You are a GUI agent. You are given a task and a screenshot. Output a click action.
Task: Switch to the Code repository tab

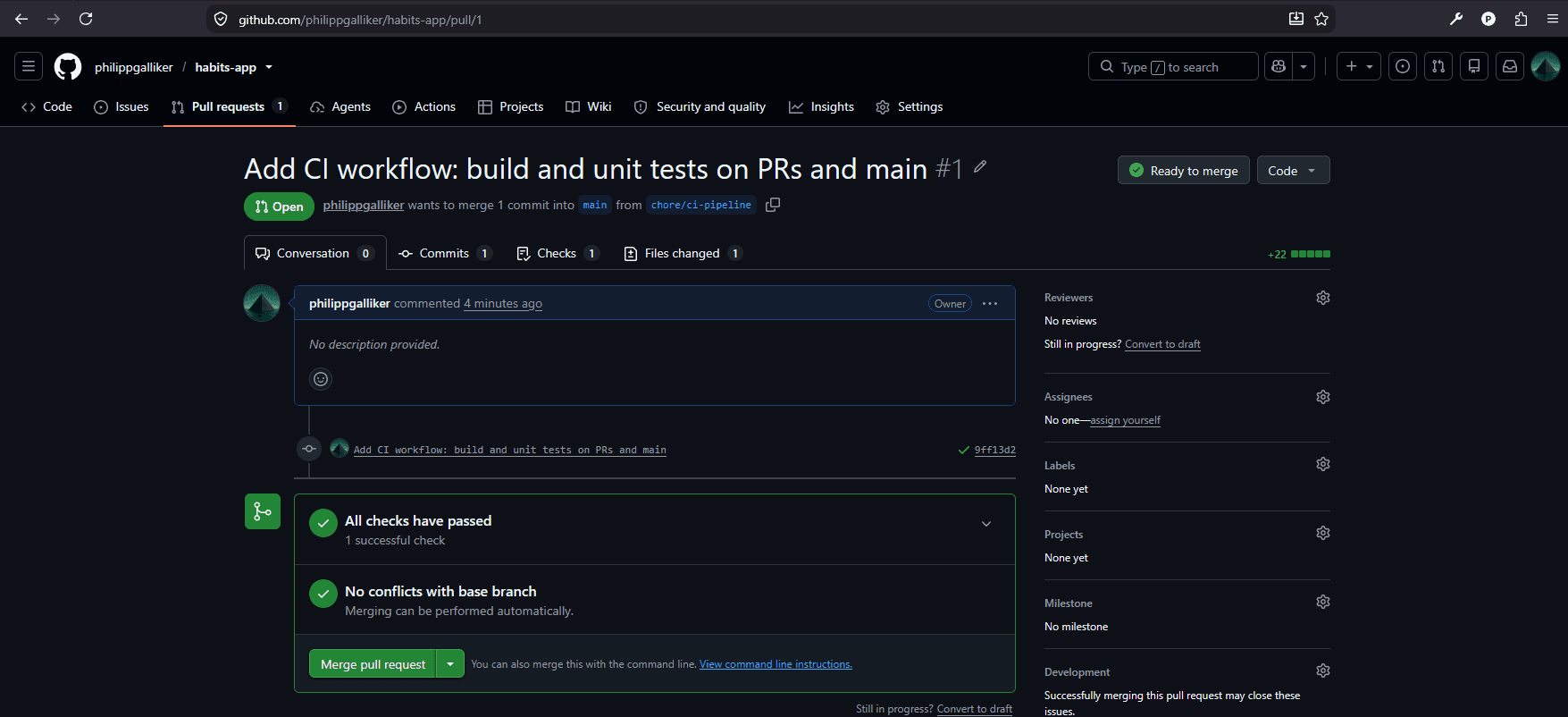point(47,106)
